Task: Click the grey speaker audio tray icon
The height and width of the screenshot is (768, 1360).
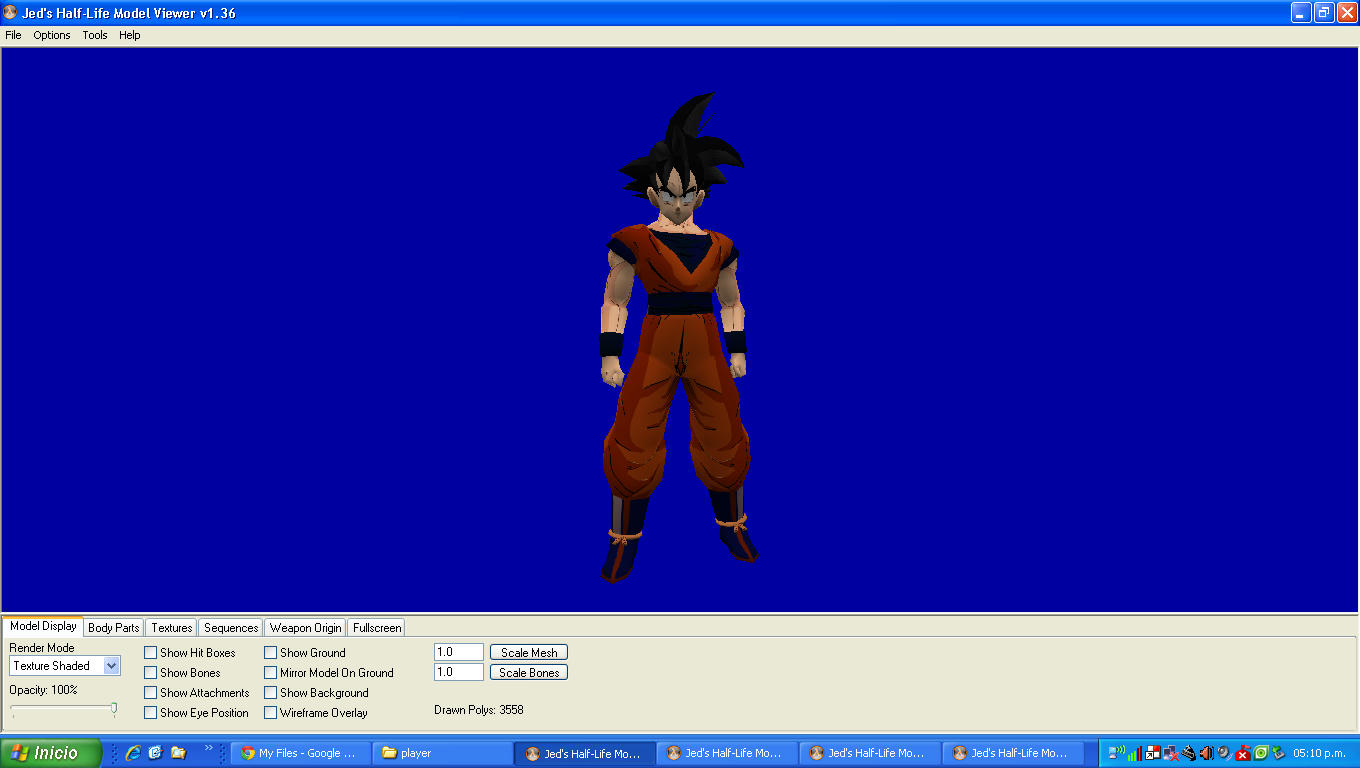Action: [1225, 753]
